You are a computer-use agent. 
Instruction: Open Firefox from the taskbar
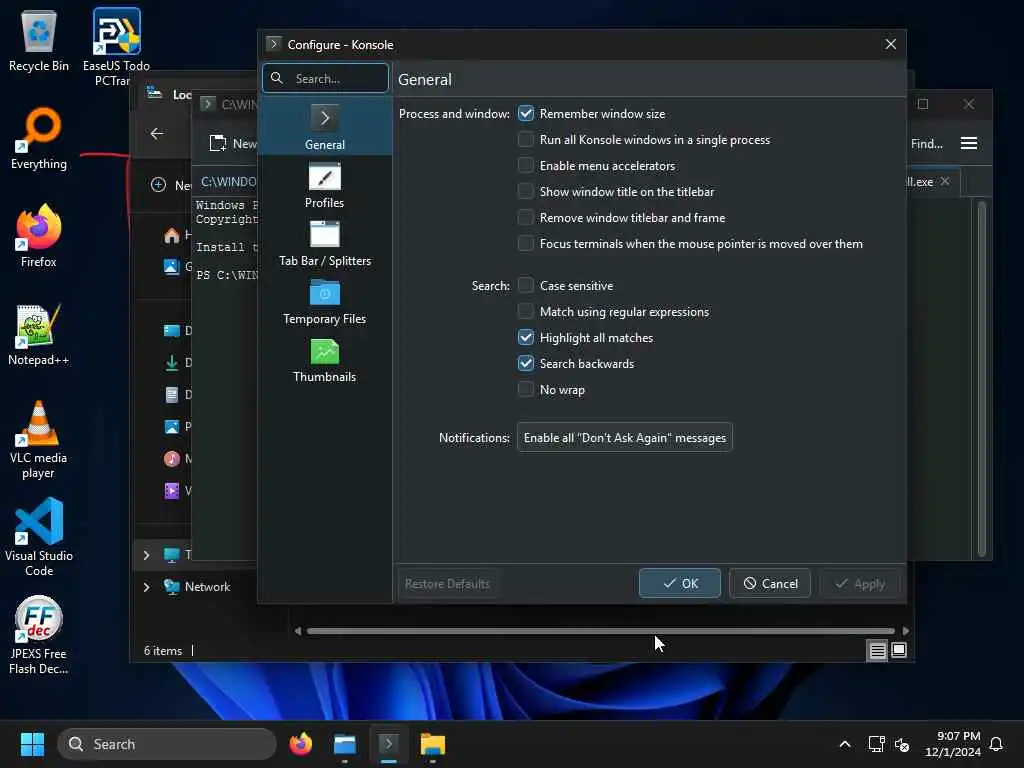coord(300,744)
